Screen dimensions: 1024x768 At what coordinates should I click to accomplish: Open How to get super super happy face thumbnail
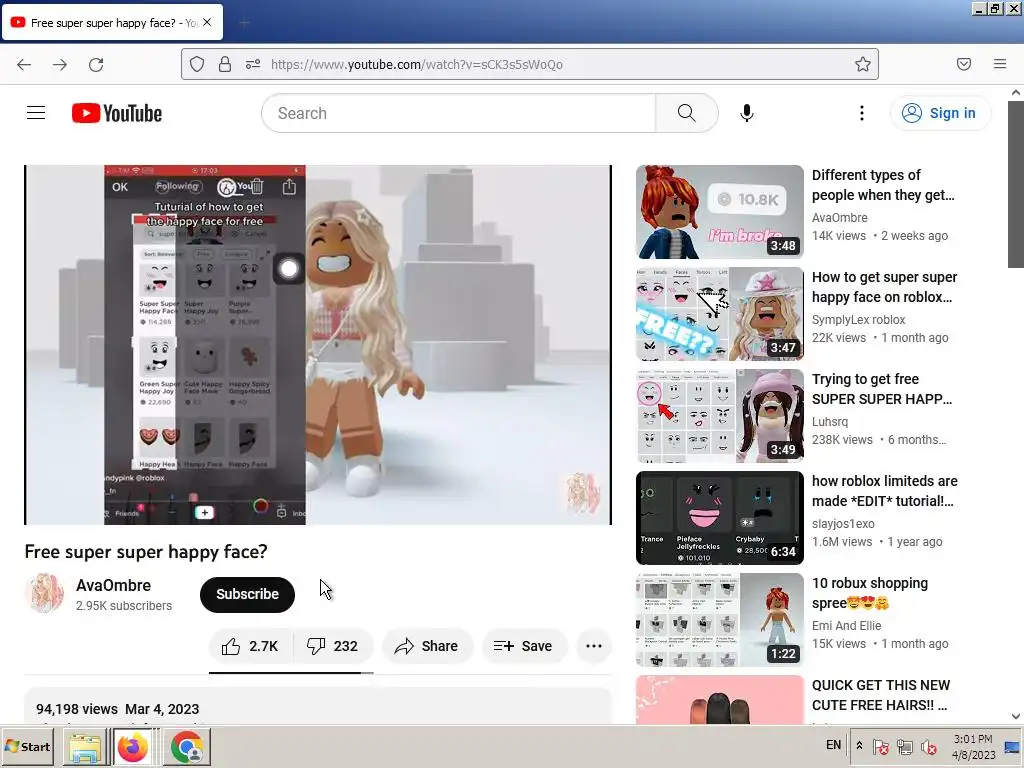(720, 313)
